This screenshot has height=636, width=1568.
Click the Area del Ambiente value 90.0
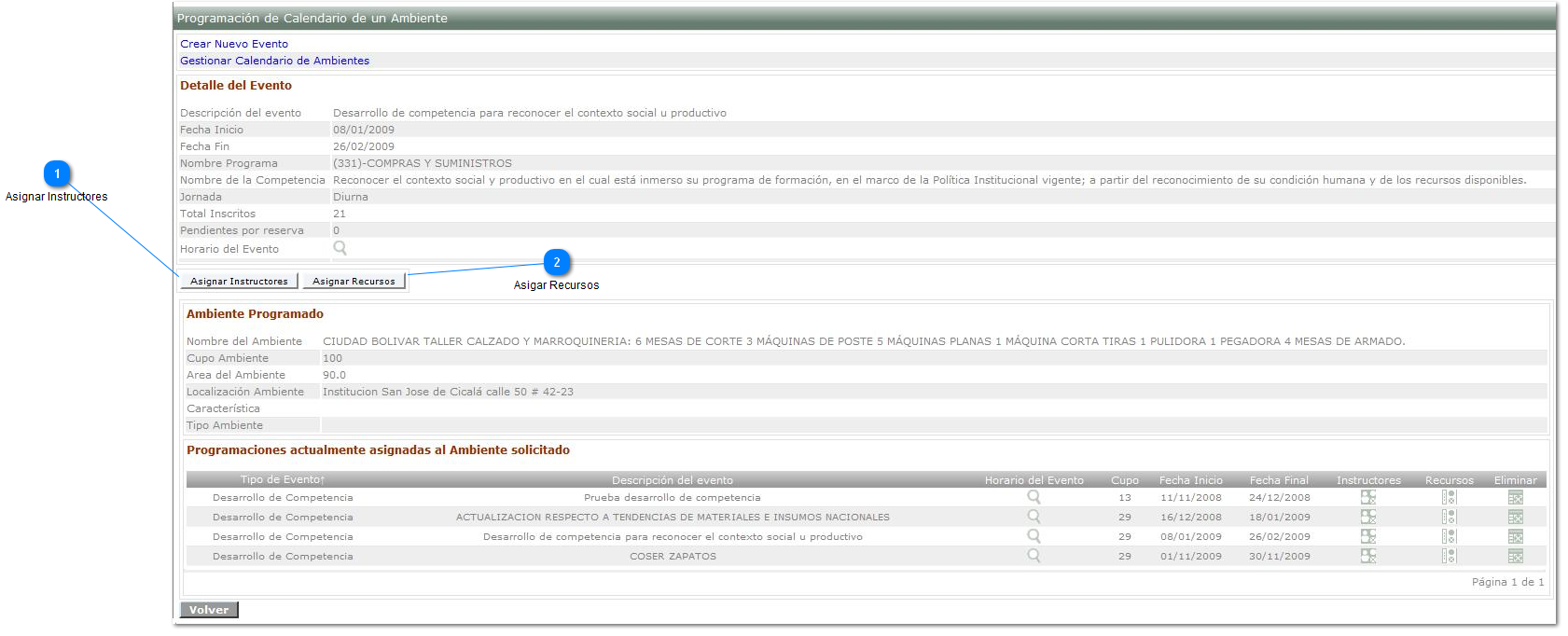(x=334, y=375)
